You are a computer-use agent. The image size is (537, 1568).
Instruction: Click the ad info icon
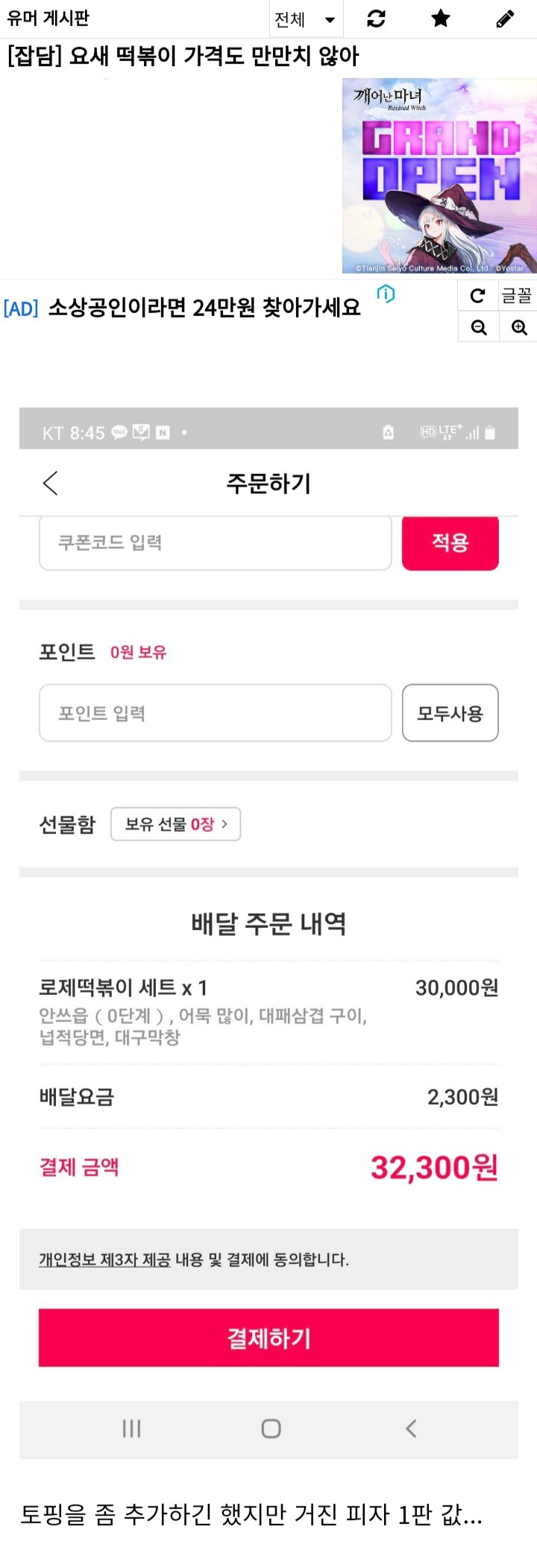click(386, 294)
